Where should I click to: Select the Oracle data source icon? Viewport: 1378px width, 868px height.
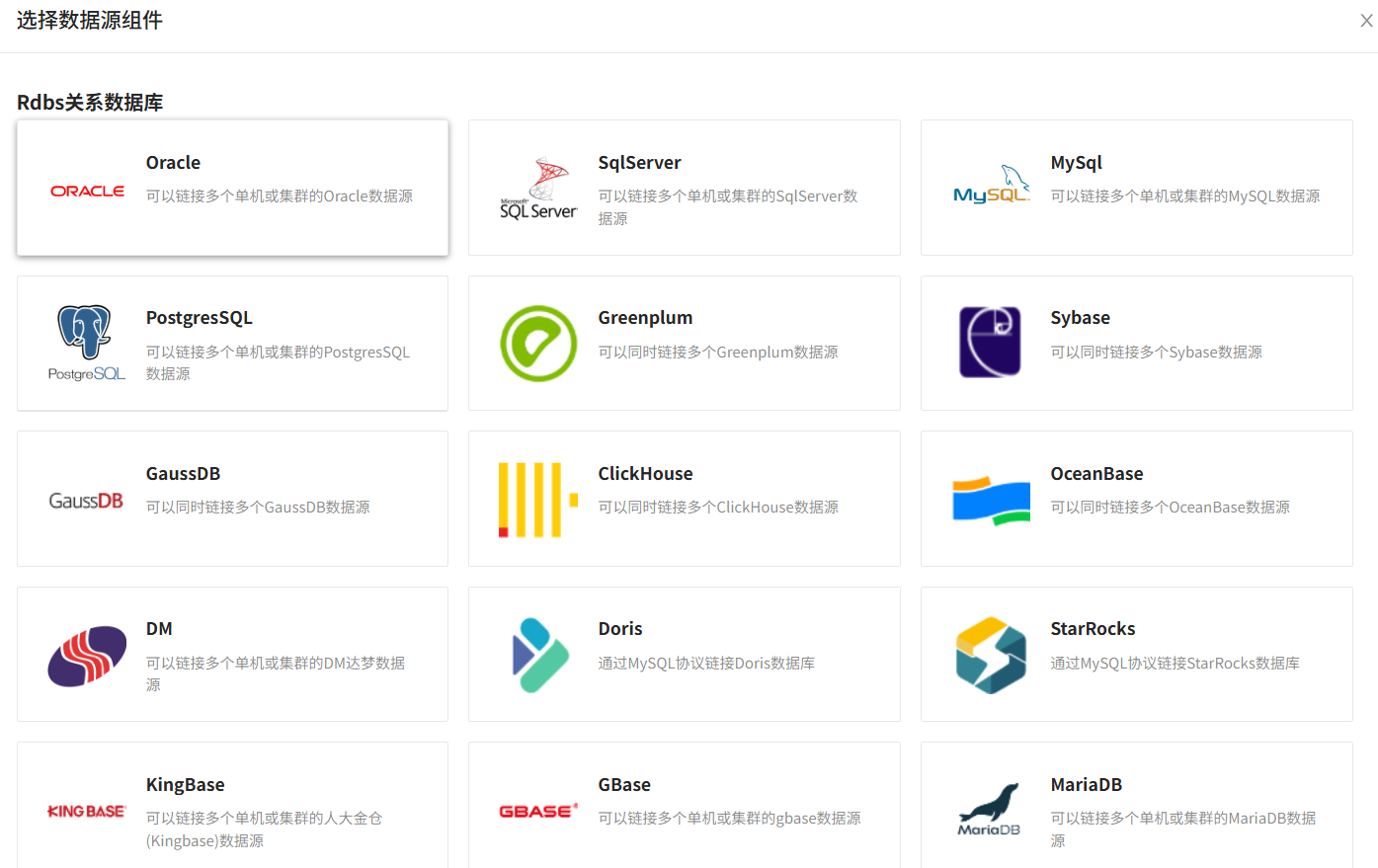(x=87, y=191)
